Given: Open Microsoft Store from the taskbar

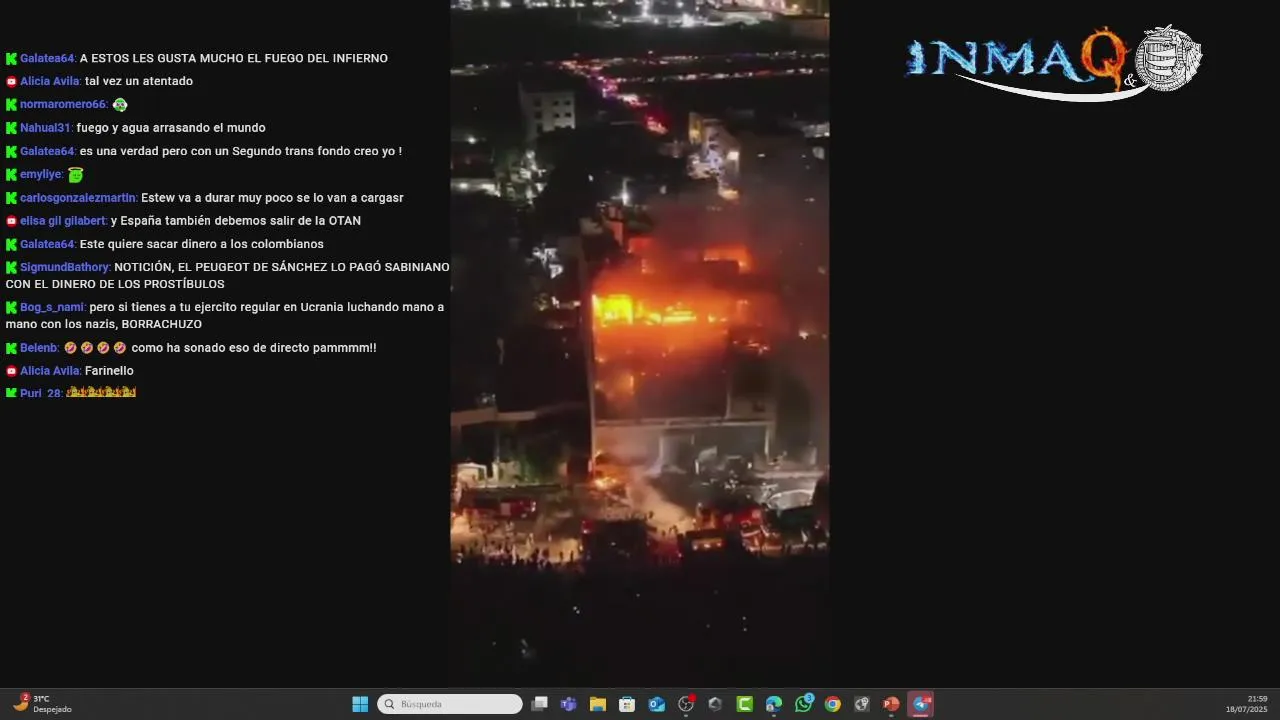Looking at the screenshot, I should point(627,704).
